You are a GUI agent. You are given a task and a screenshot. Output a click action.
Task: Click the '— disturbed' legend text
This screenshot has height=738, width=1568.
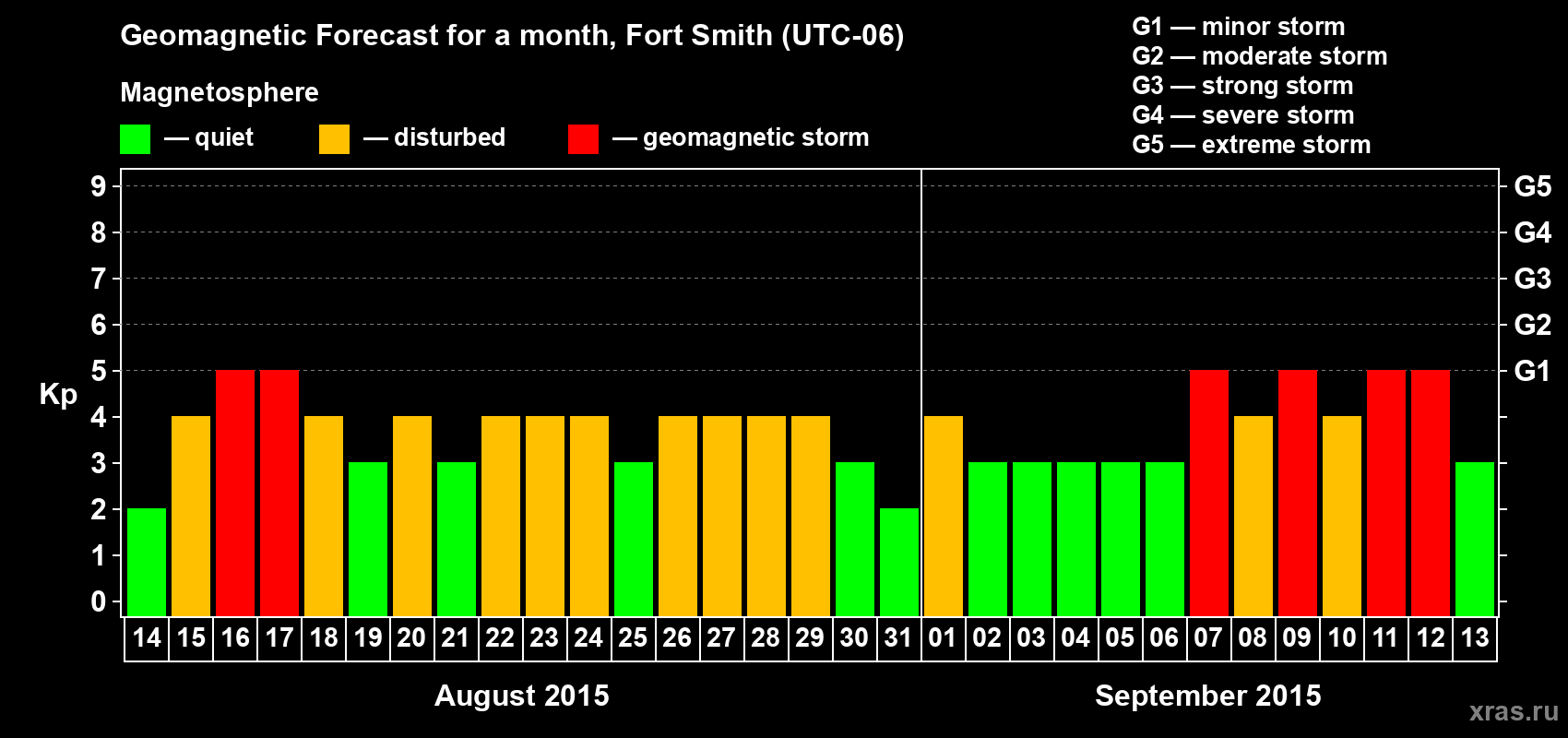click(434, 137)
